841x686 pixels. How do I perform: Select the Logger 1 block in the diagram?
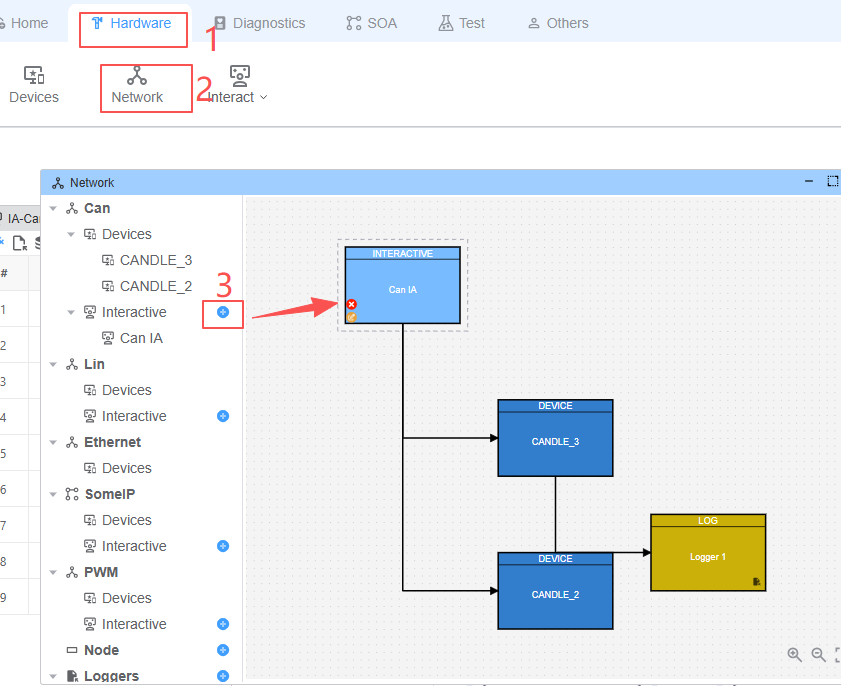point(707,557)
